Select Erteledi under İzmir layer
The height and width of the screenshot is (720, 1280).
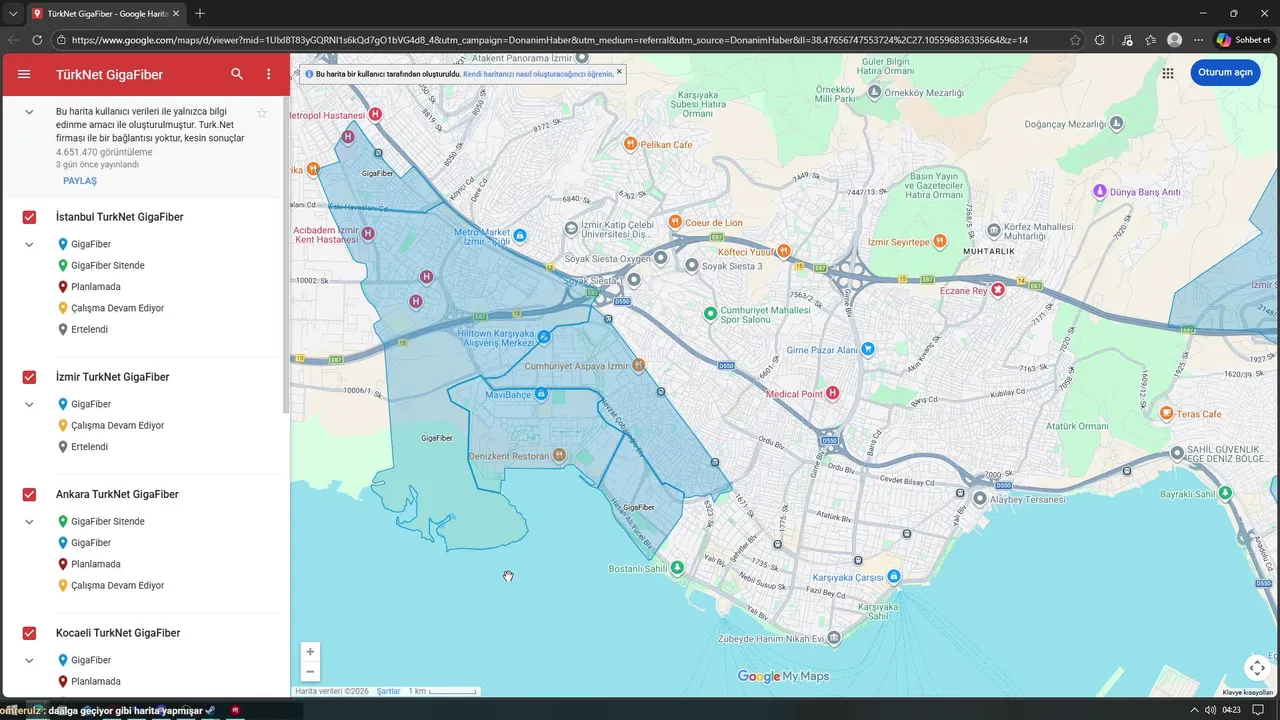click(89, 447)
